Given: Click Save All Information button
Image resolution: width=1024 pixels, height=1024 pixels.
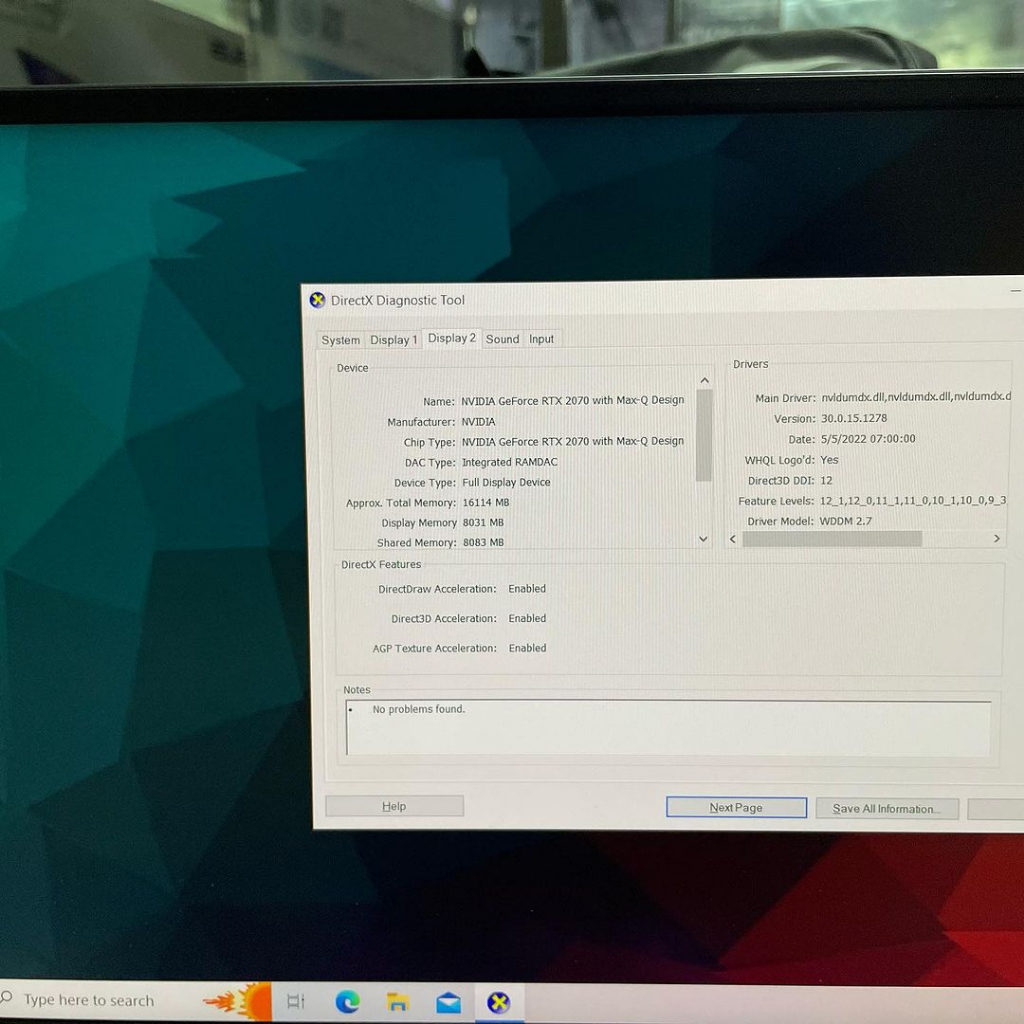Looking at the screenshot, I should (887, 808).
